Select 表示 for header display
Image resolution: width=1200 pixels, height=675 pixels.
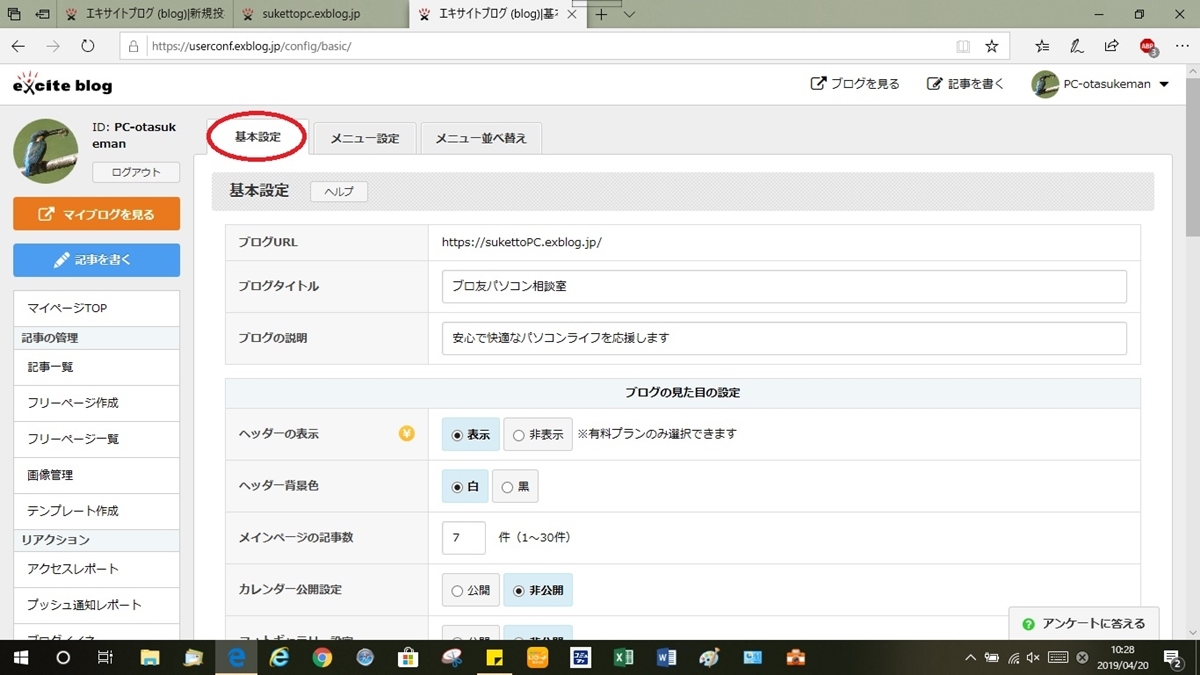click(x=471, y=435)
